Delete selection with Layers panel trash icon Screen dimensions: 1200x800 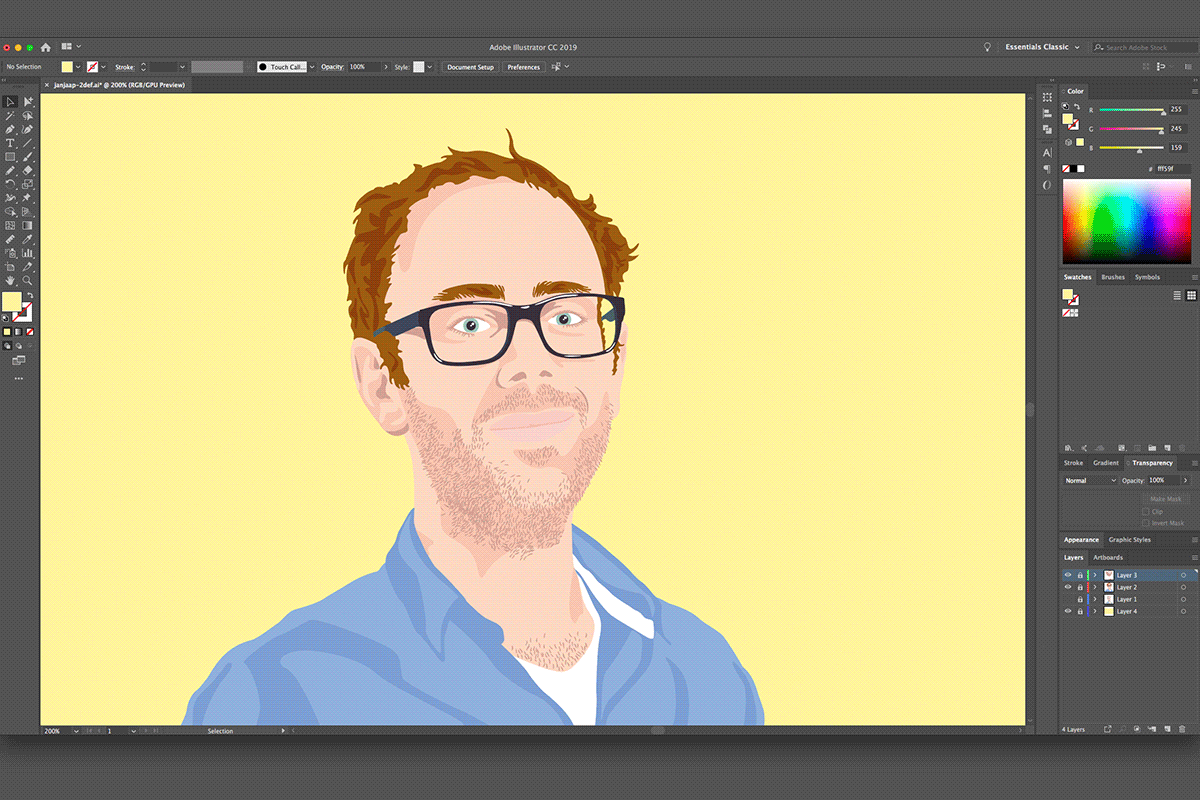point(1182,729)
